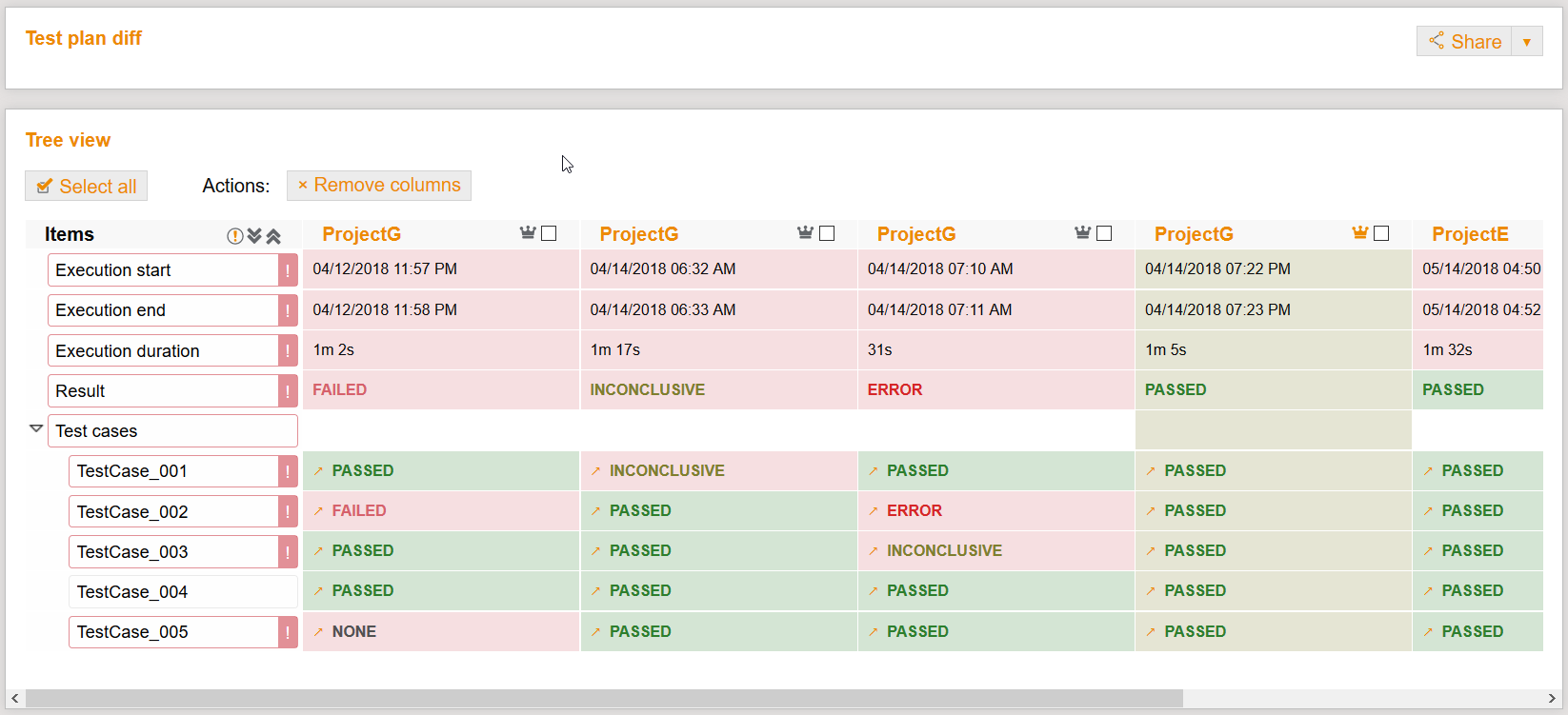Select the Execution end item
Screen dimensions: 1568x715
[x=163, y=310]
